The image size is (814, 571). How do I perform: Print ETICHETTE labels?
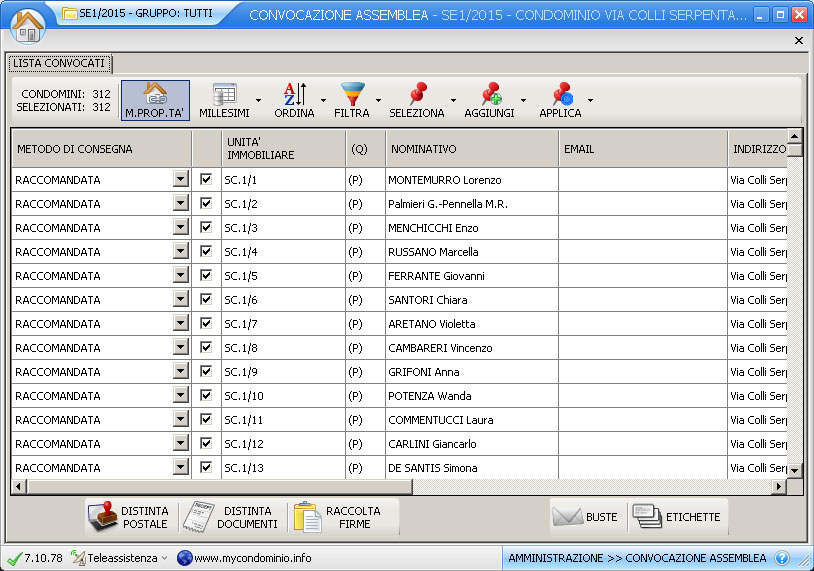click(677, 517)
